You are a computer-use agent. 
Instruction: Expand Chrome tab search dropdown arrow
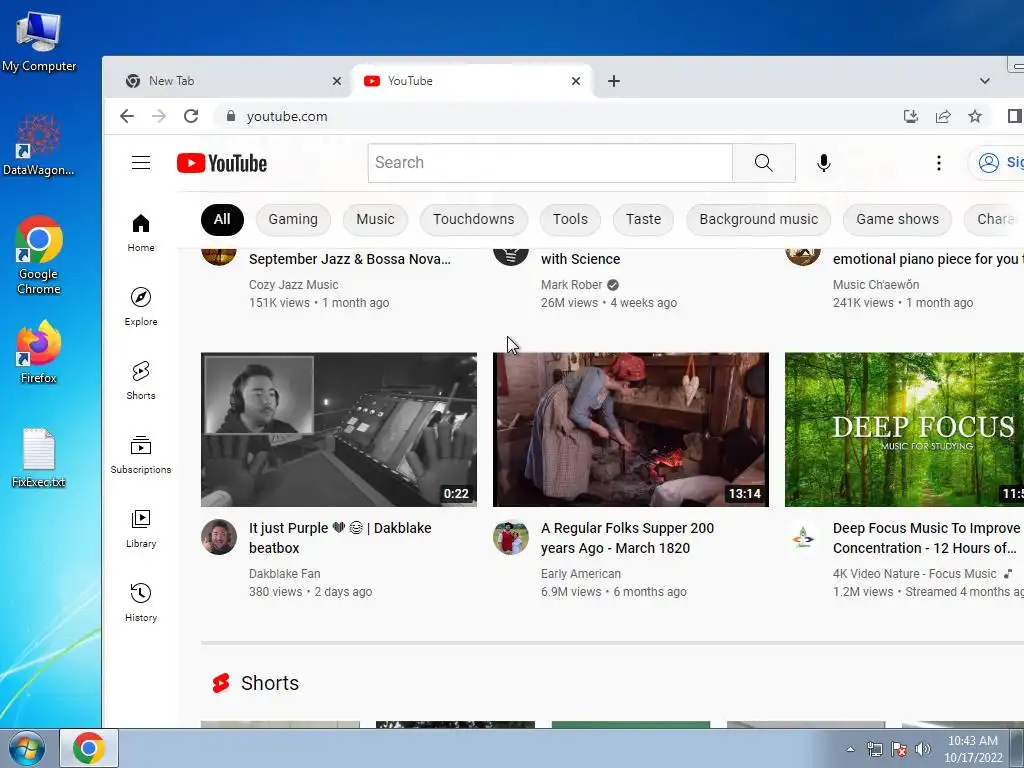point(985,81)
